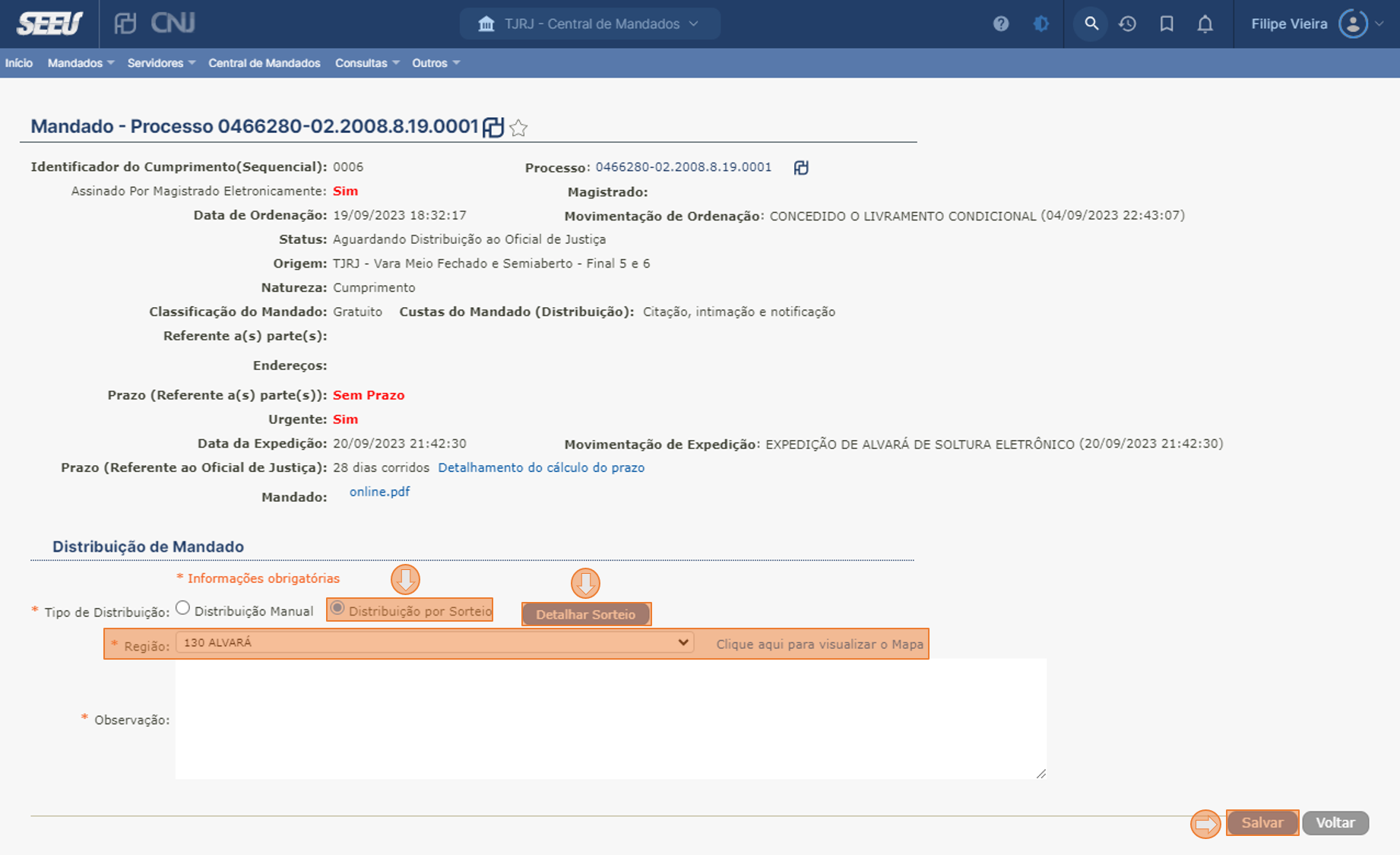Open the help question mark icon
The height and width of the screenshot is (855, 1400).
[1001, 24]
